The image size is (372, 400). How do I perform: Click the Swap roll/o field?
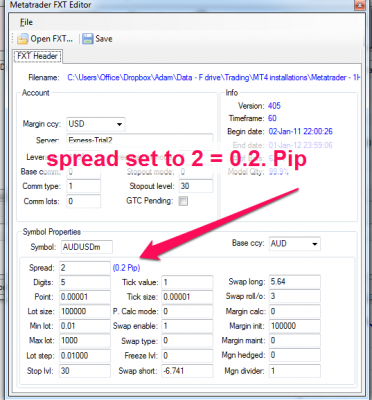(x=295, y=296)
